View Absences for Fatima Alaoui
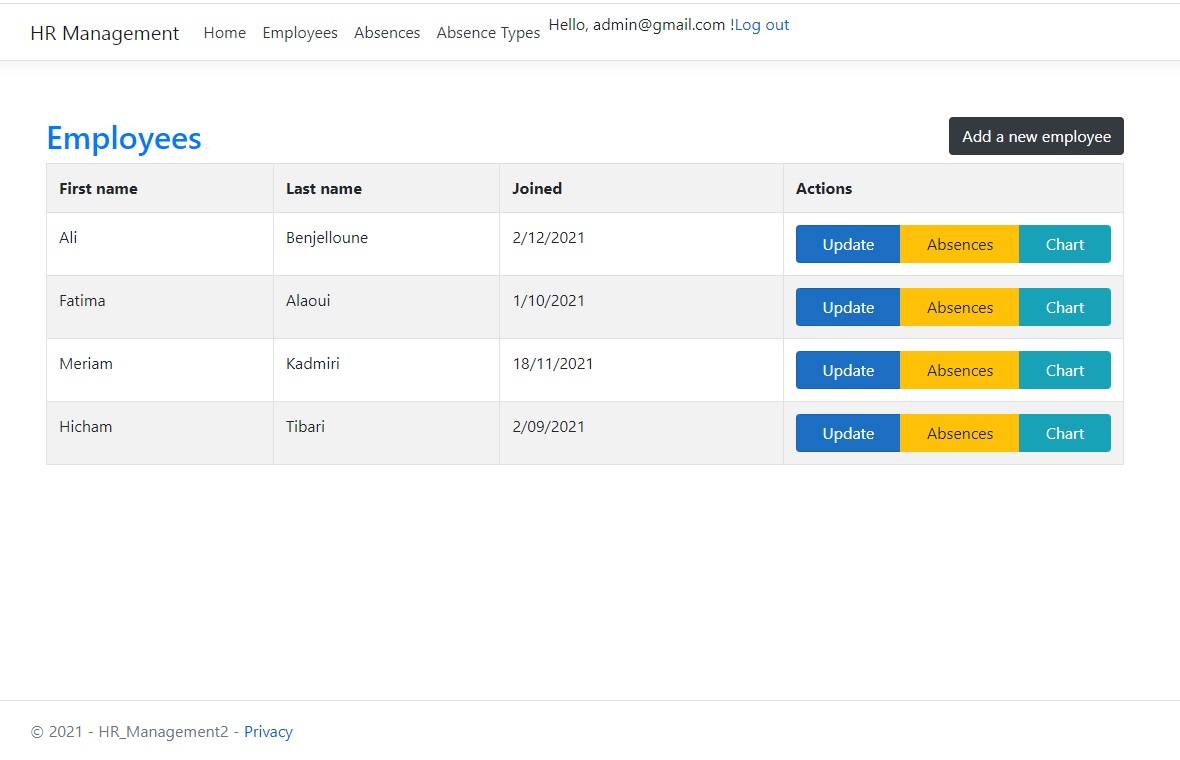This screenshot has width=1180, height=760. point(959,307)
